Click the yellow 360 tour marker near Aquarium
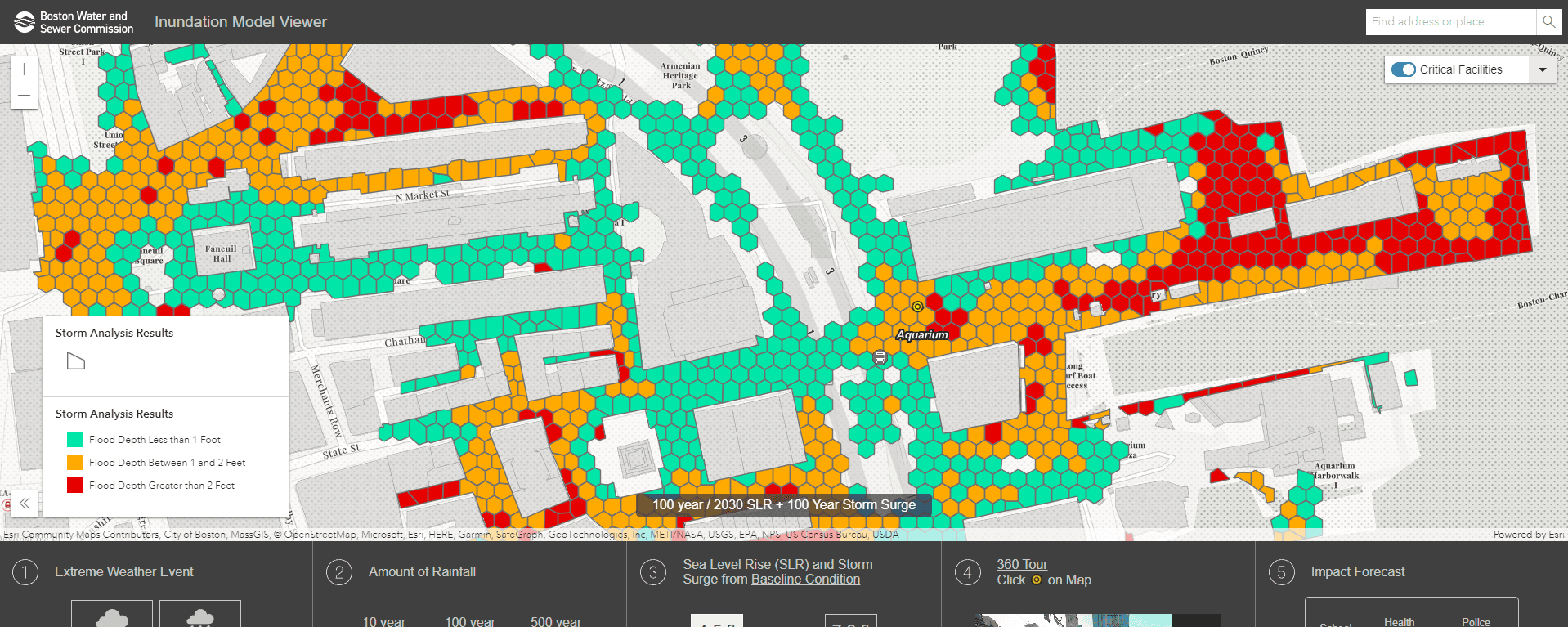The image size is (1568, 627). pos(917,307)
